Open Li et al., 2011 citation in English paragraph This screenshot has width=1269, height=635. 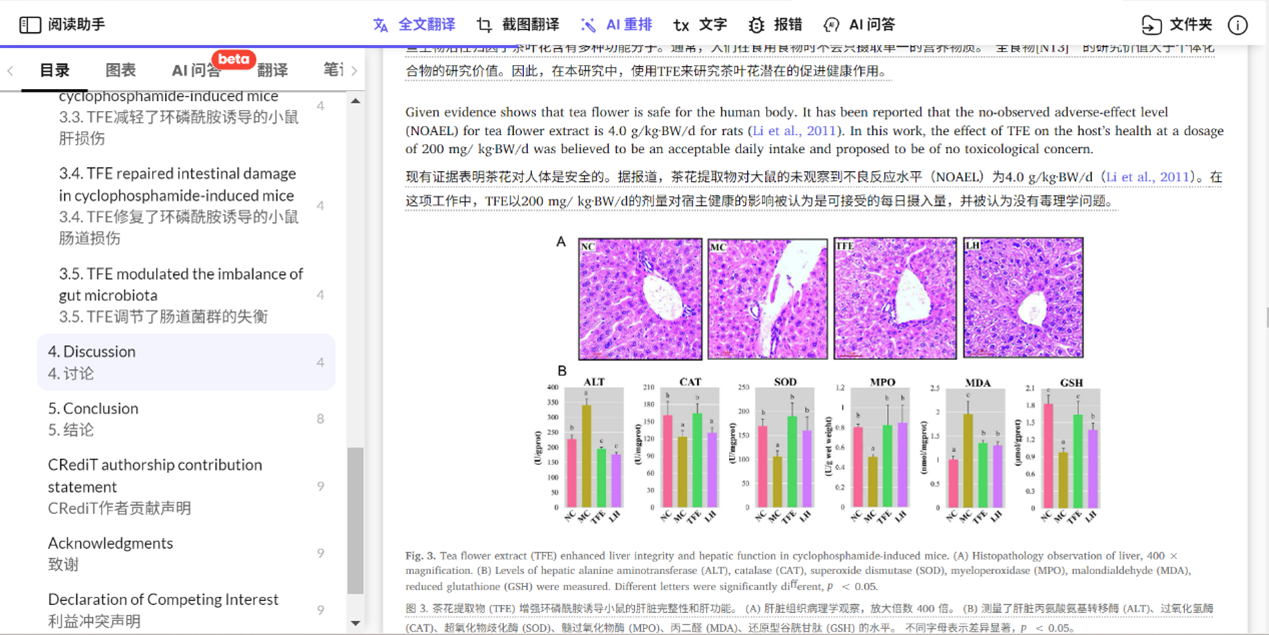coord(797,131)
